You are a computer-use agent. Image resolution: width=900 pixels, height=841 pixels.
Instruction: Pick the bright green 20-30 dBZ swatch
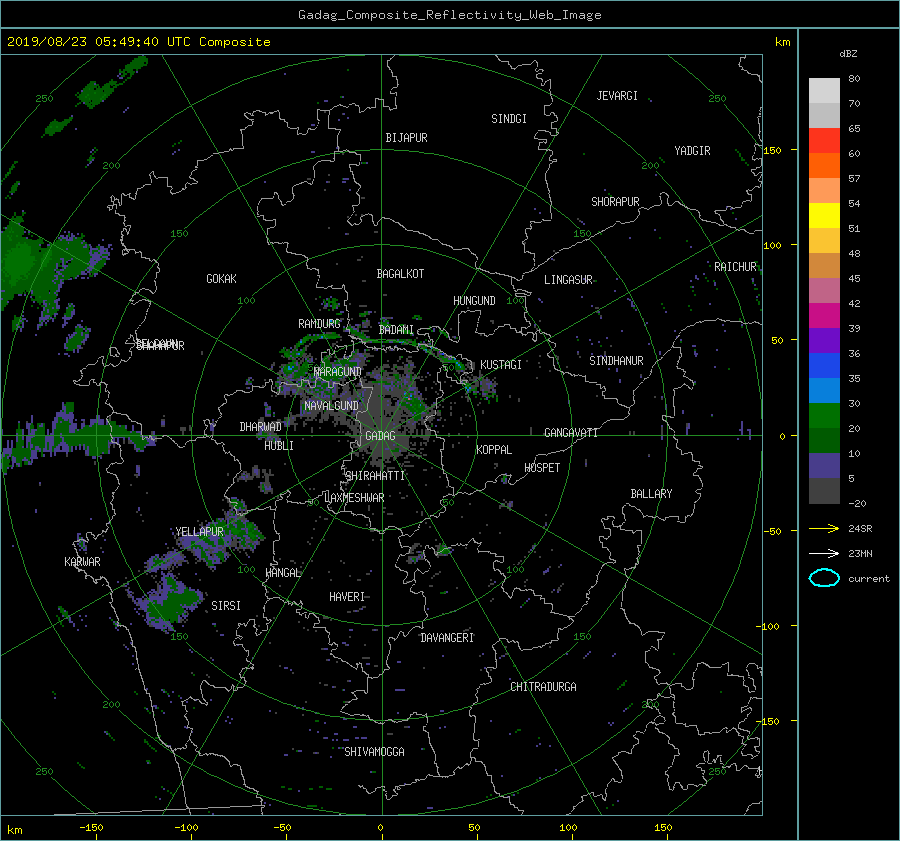824,416
